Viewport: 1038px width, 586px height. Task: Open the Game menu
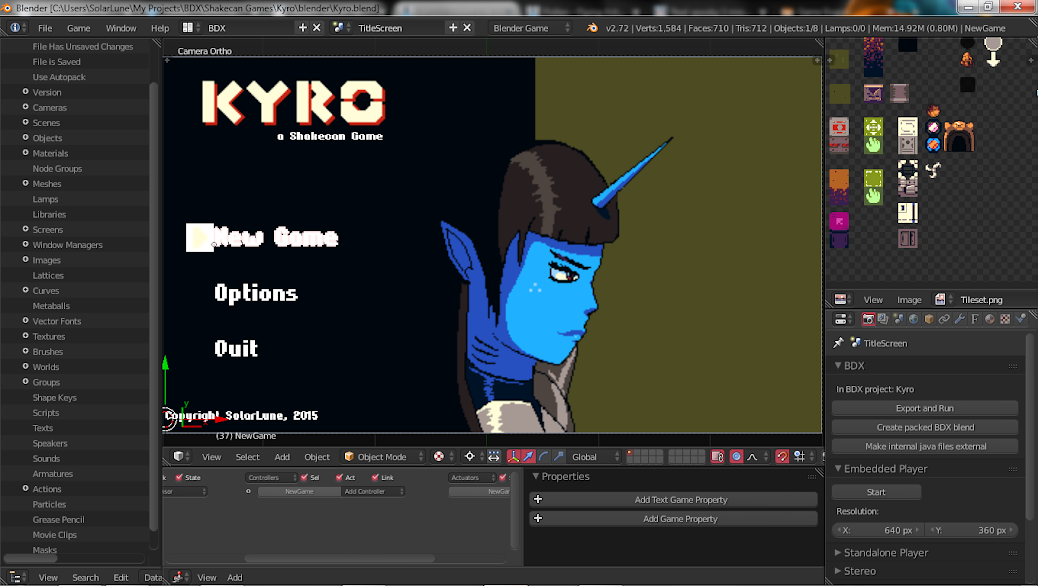pyautogui.click(x=78, y=28)
